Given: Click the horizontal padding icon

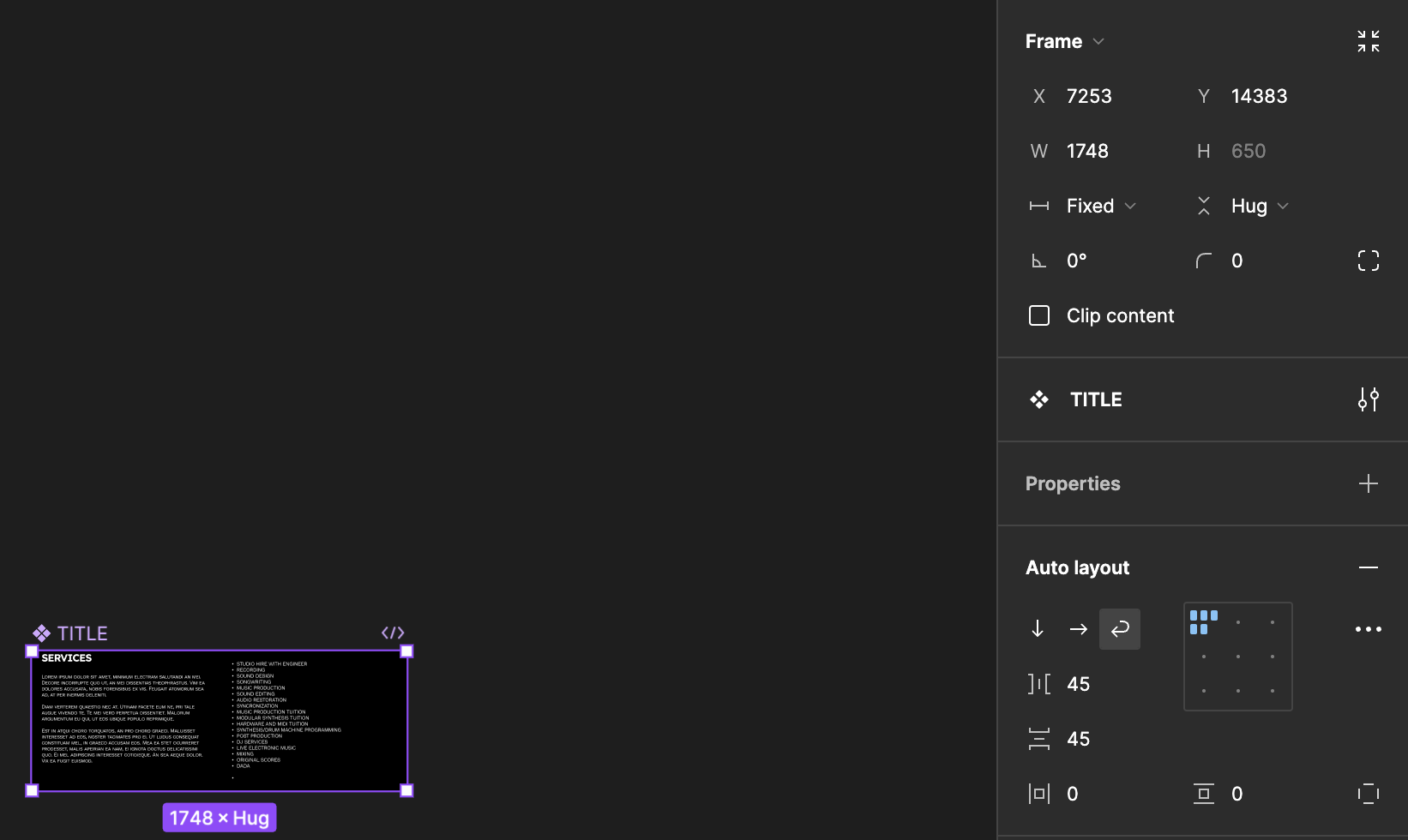Looking at the screenshot, I should tap(1039, 794).
